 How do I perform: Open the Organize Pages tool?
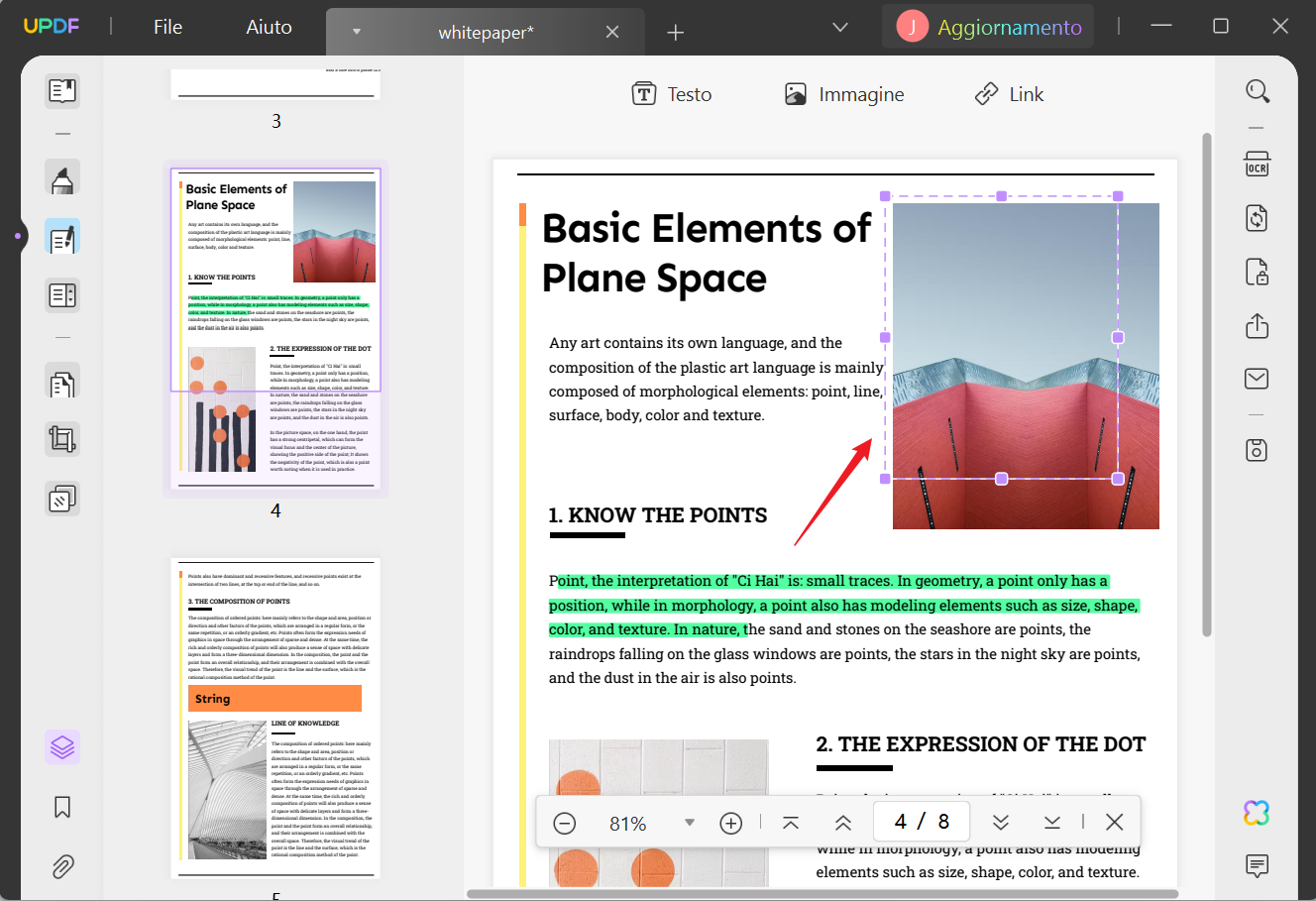tap(62, 383)
